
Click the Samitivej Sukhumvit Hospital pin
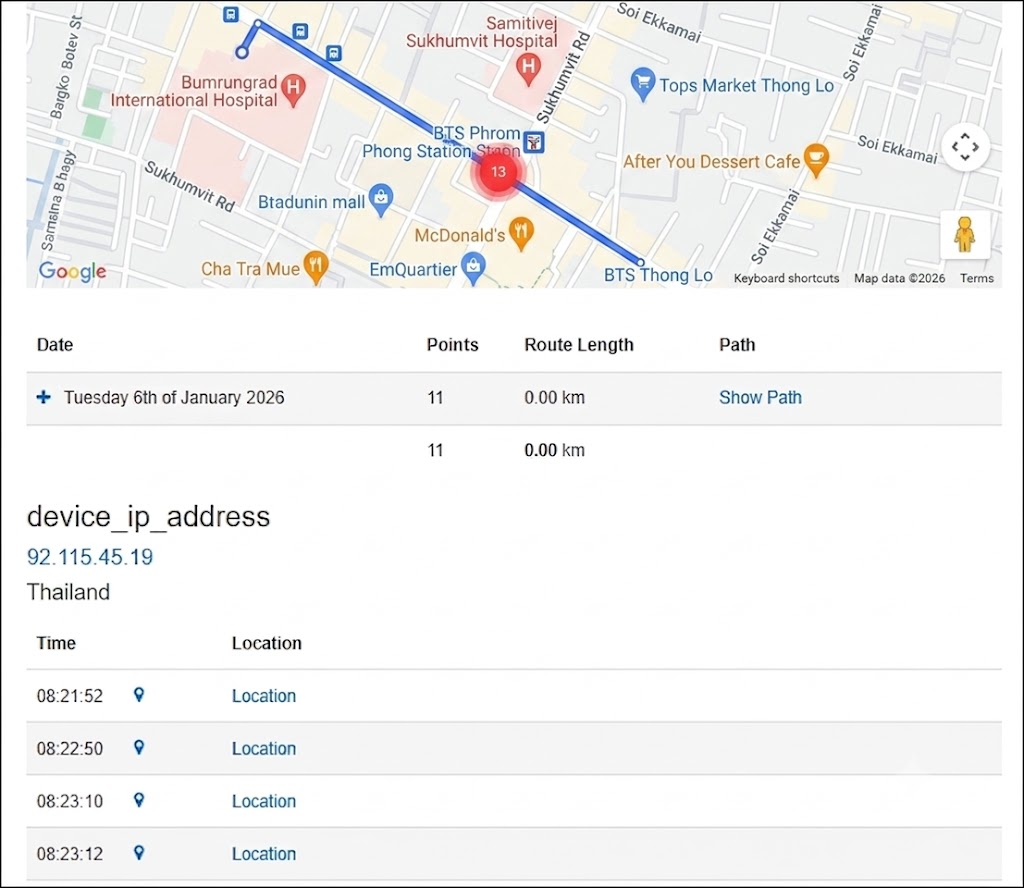(x=528, y=70)
